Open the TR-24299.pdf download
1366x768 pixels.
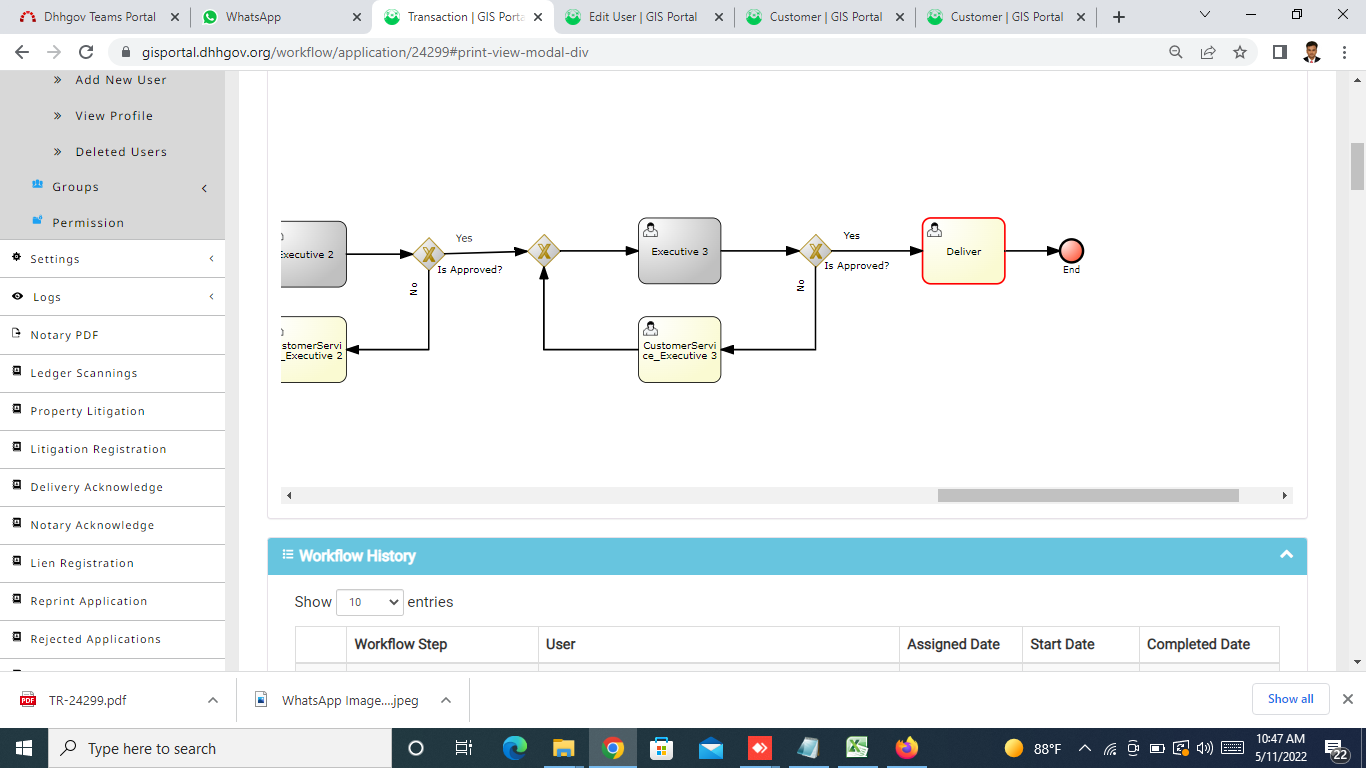click(88, 700)
